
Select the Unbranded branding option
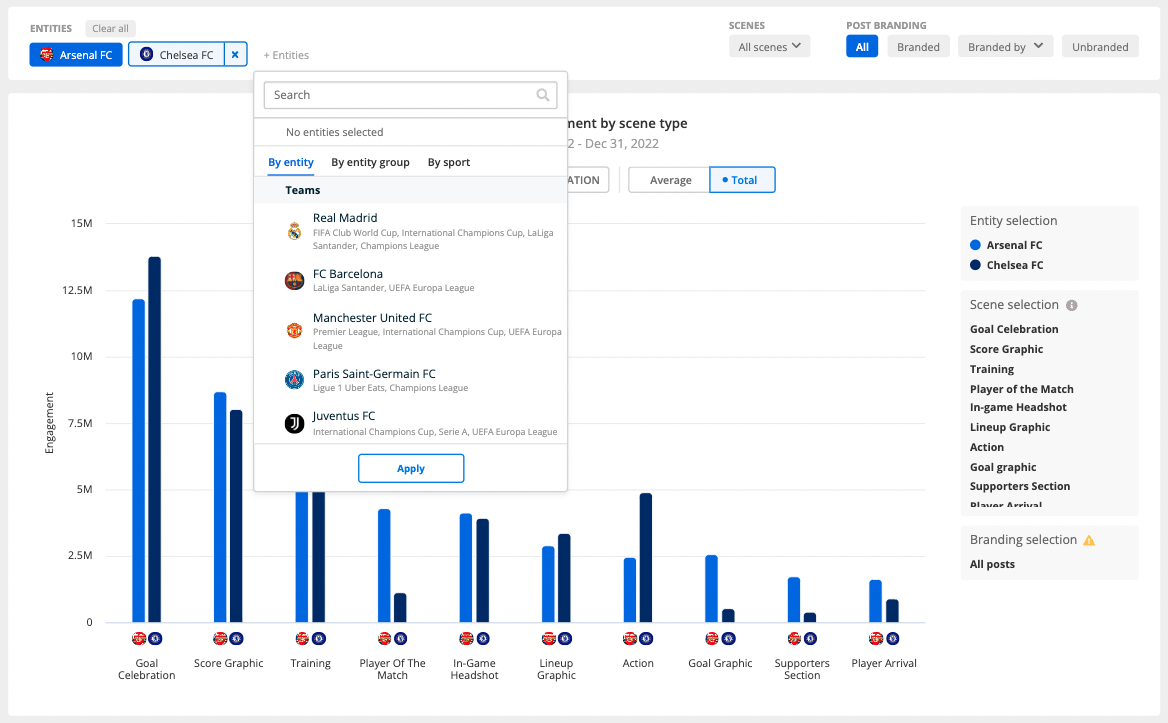pos(1100,46)
